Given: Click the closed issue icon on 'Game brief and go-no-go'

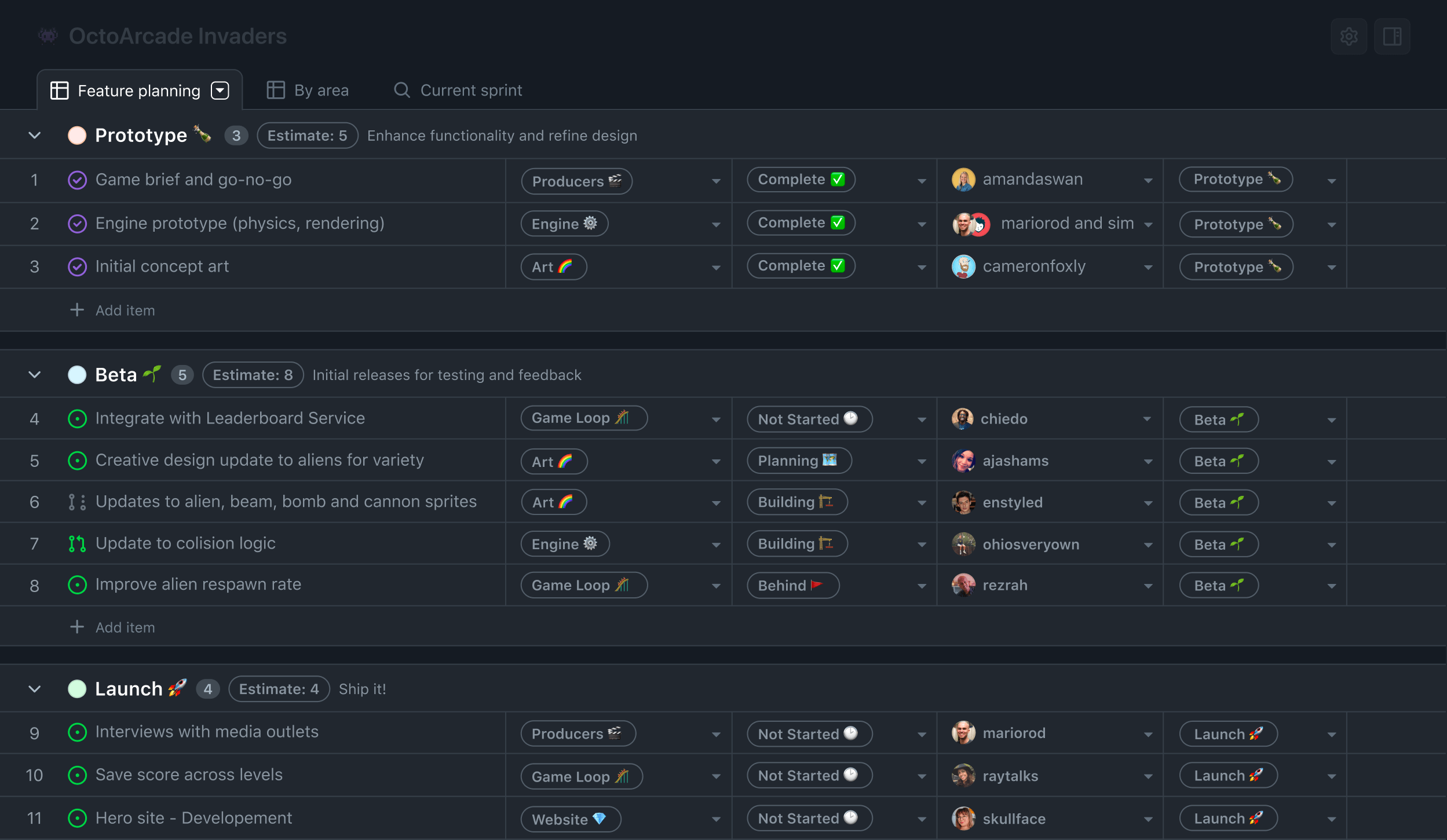Looking at the screenshot, I should coord(78,180).
